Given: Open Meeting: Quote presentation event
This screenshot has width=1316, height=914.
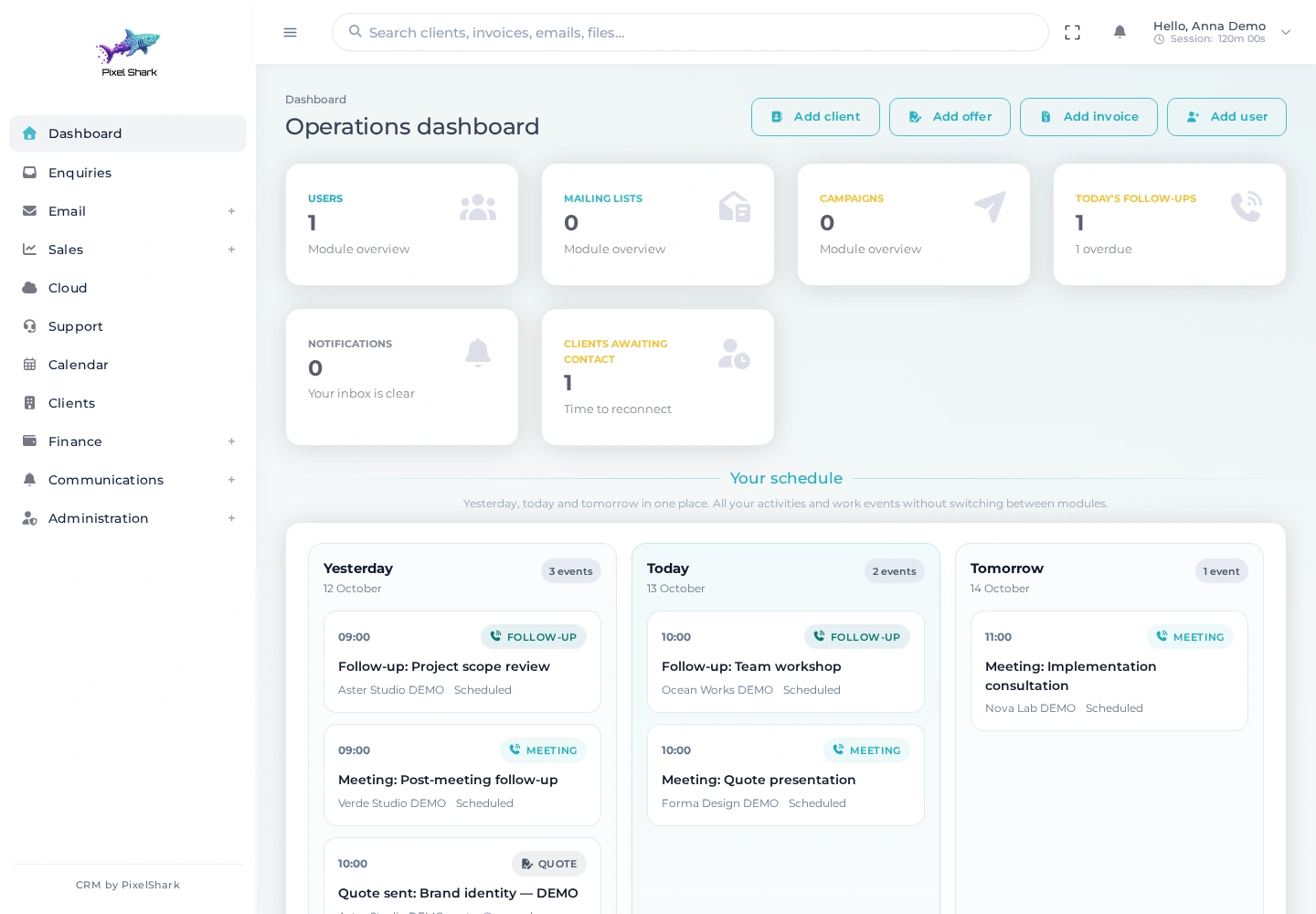Looking at the screenshot, I should 786,775.
